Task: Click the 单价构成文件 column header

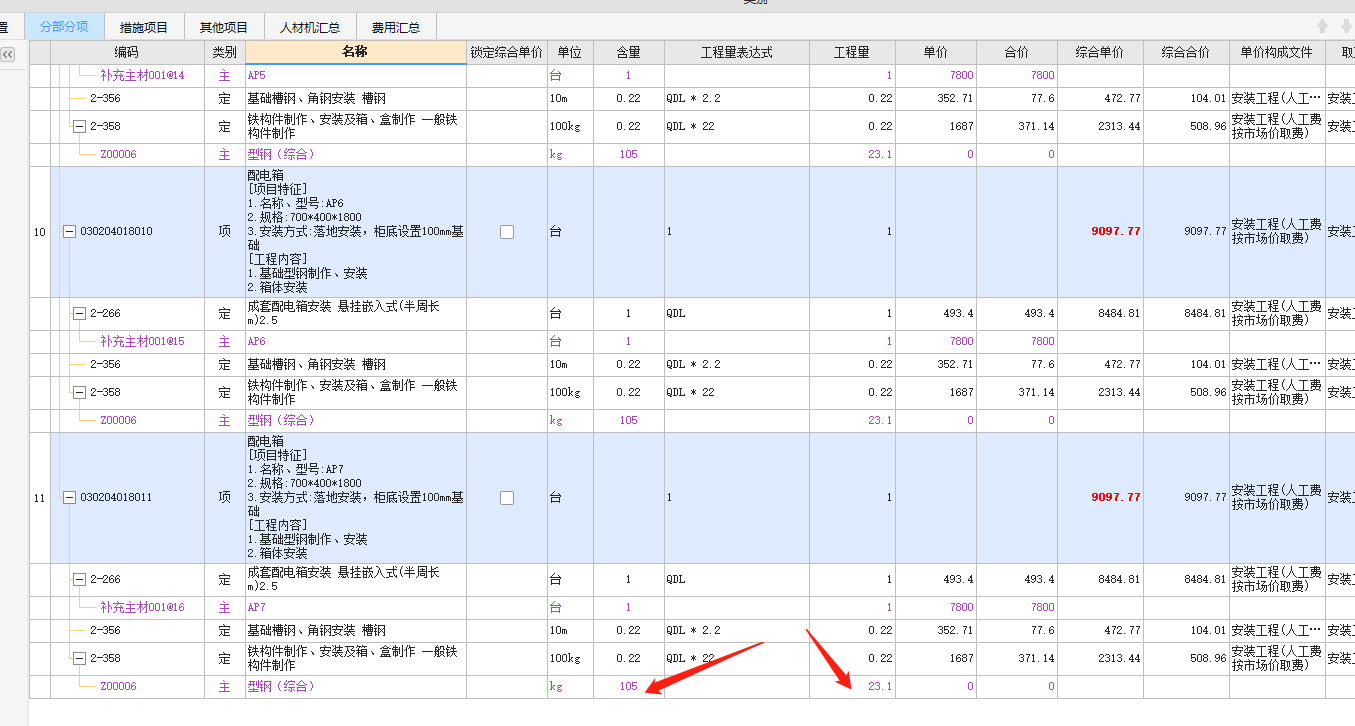Action: [1277, 52]
